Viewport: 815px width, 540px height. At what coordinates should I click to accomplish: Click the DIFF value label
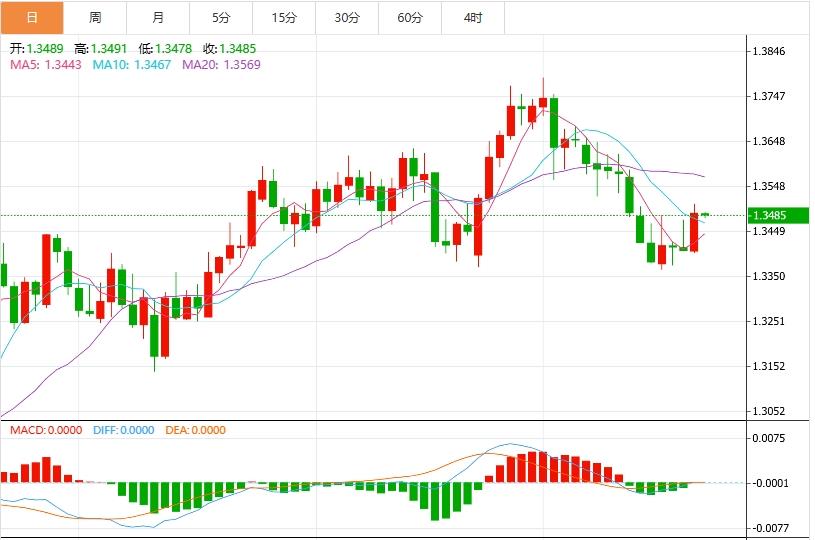(123, 430)
